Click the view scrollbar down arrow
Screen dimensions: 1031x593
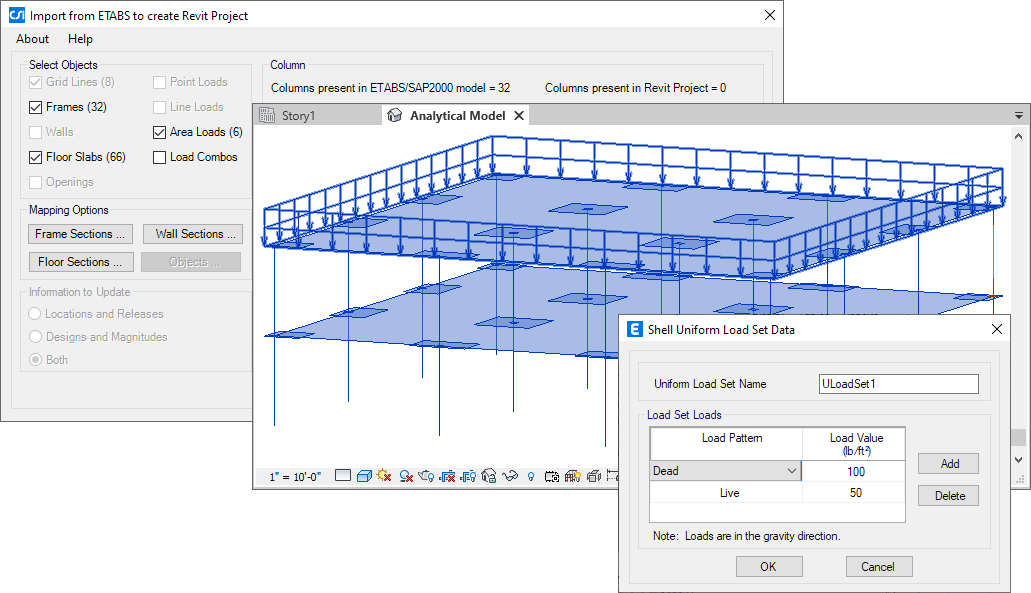pyautogui.click(x=1019, y=460)
